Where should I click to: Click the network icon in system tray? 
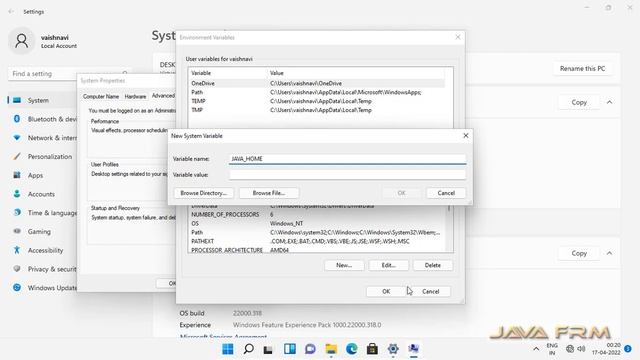pos(570,349)
